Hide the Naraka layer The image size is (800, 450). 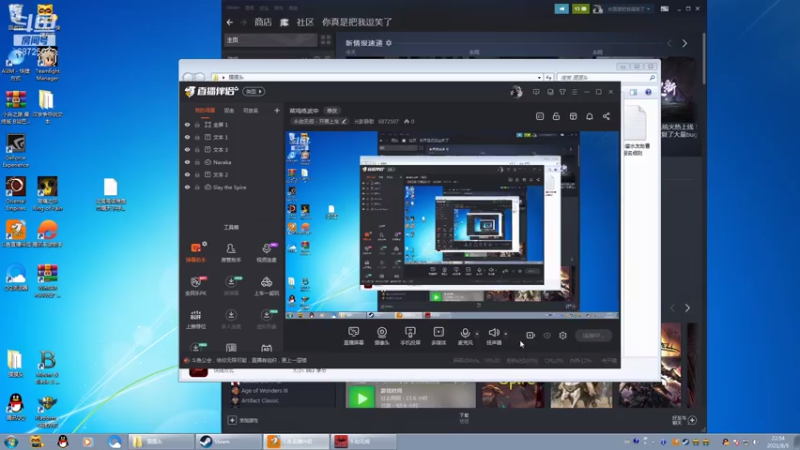[x=187, y=162]
